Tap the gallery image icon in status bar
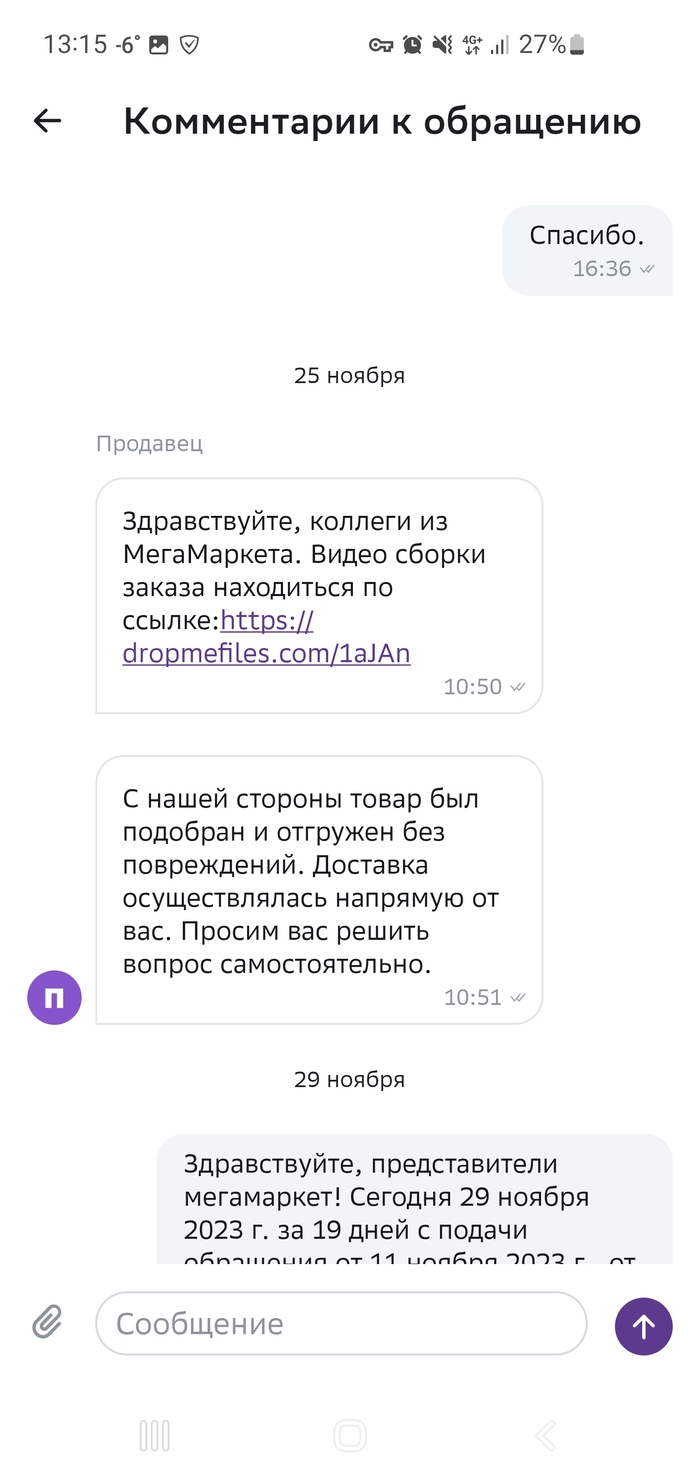 (x=158, y=45)
